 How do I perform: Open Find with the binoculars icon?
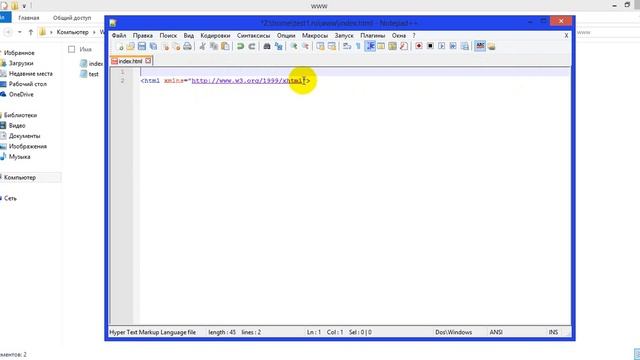coord(267,47)
